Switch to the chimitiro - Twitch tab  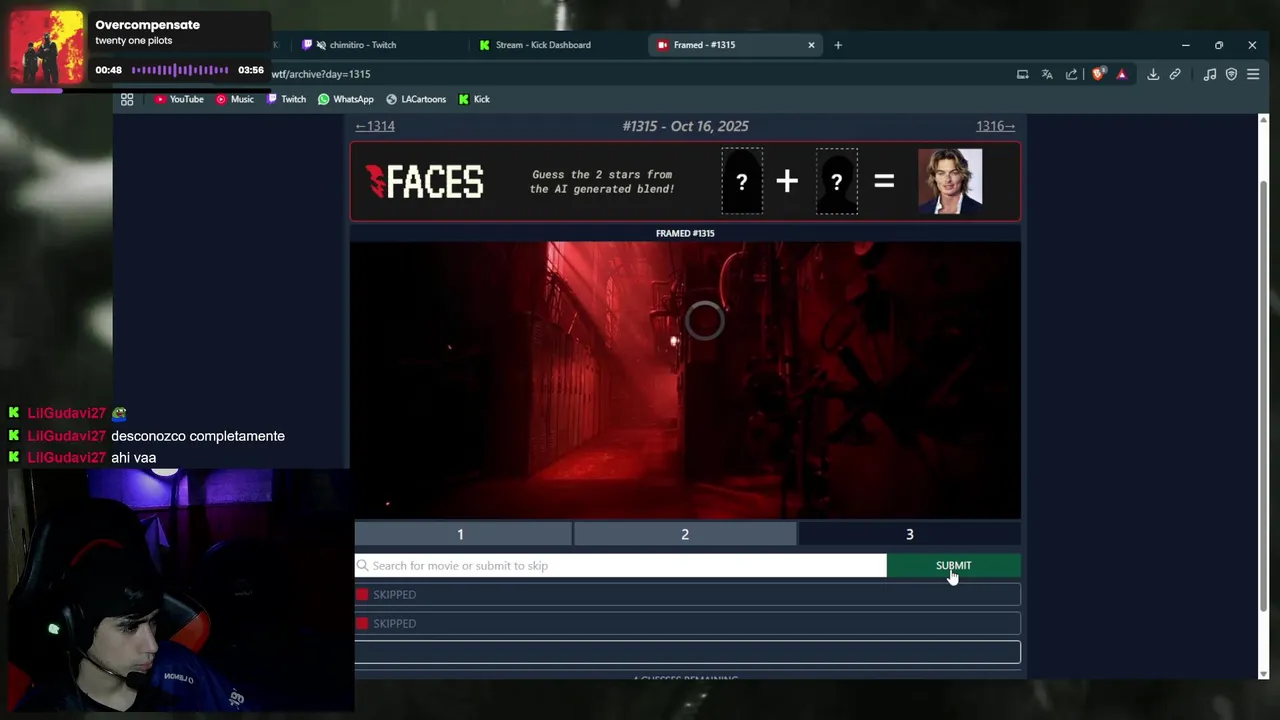click(x=365, y=45)
